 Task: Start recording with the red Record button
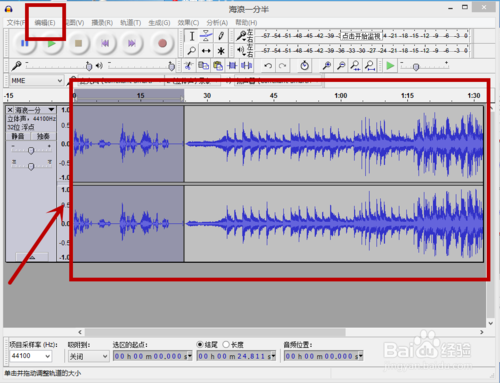point(162,43)
